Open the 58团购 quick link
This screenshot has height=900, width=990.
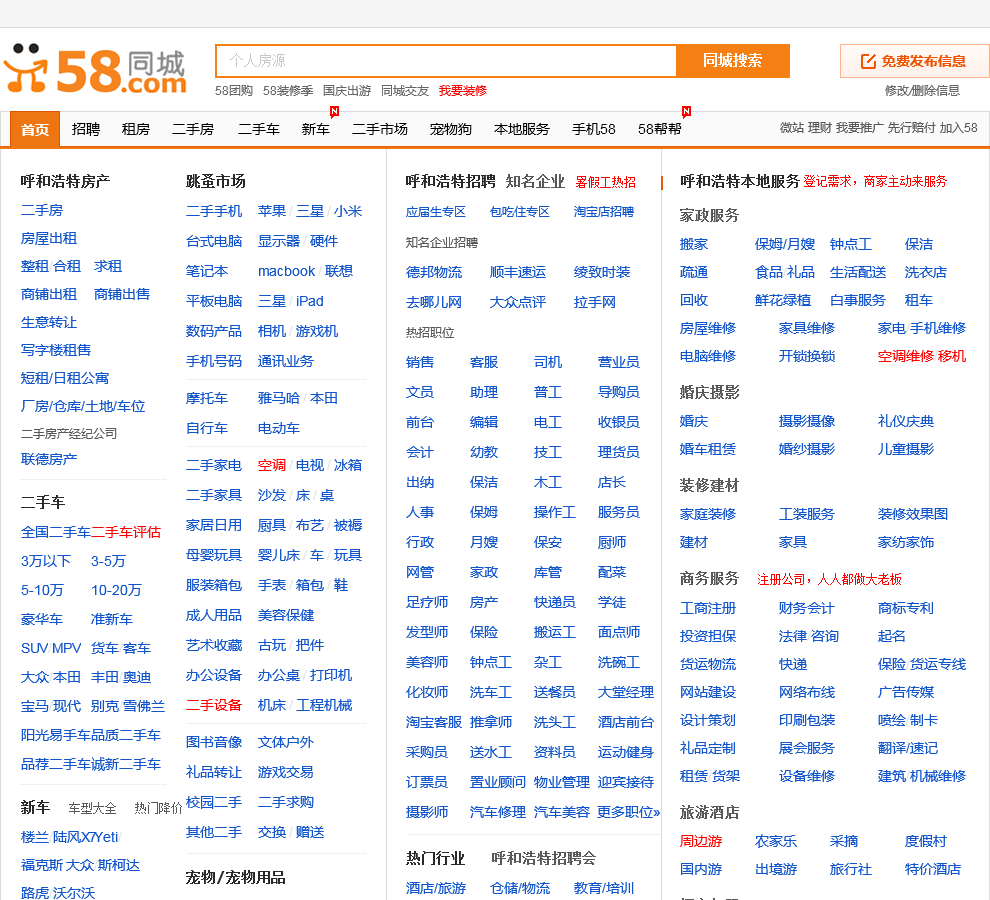click(234, 90)
